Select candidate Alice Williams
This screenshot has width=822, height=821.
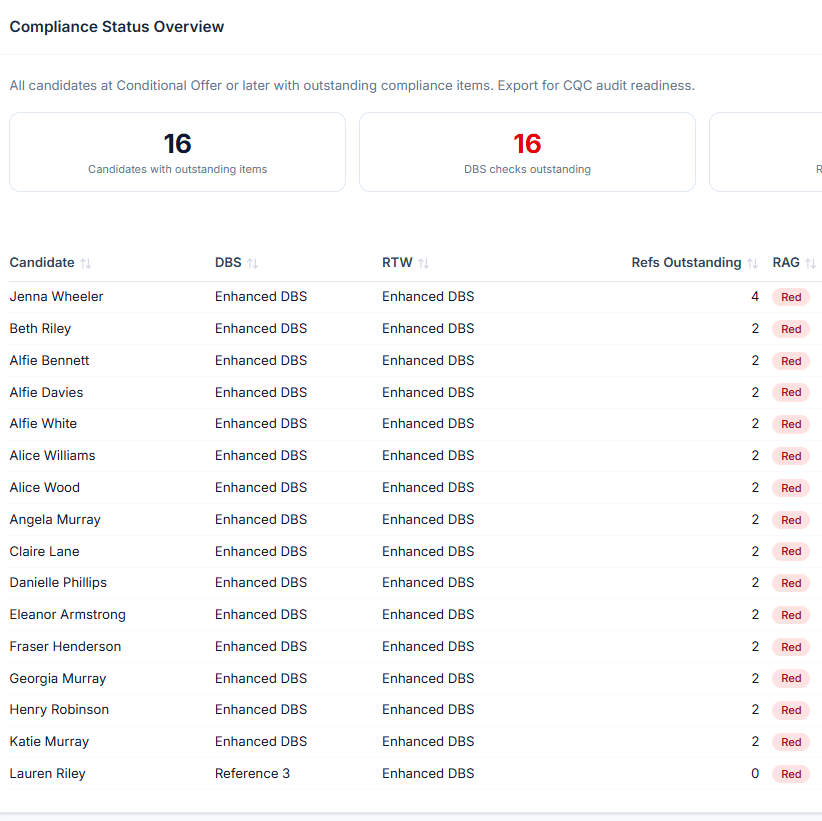point(52,455)
